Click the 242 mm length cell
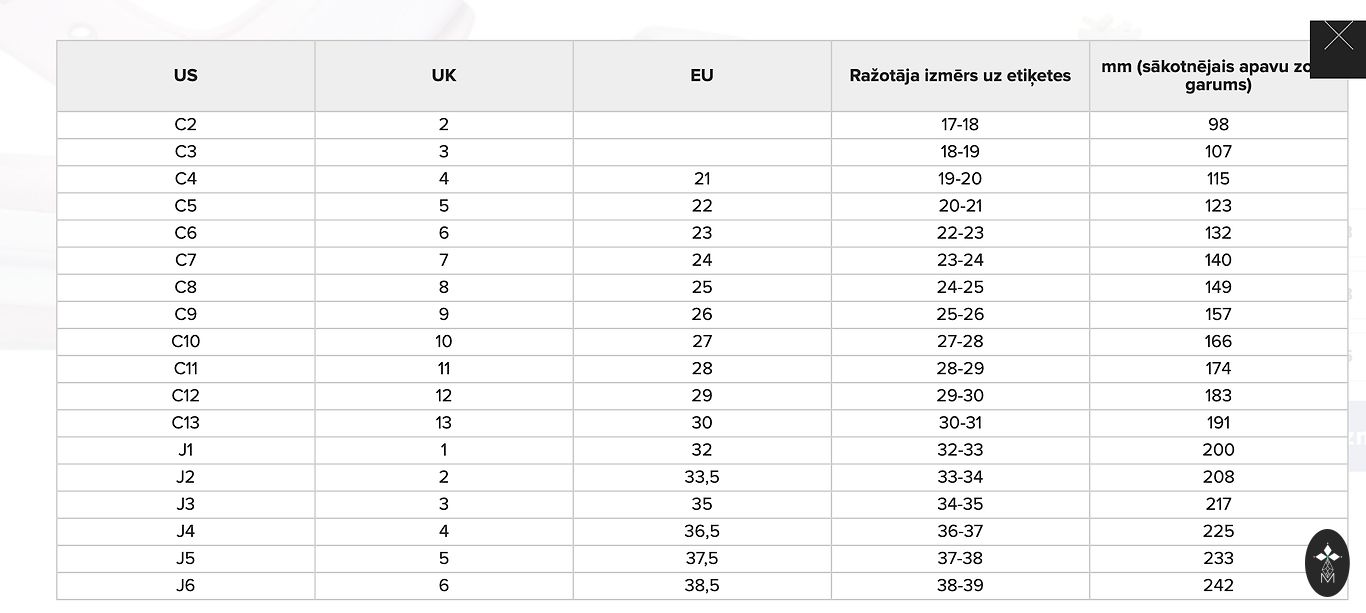 pos(1218,586)
